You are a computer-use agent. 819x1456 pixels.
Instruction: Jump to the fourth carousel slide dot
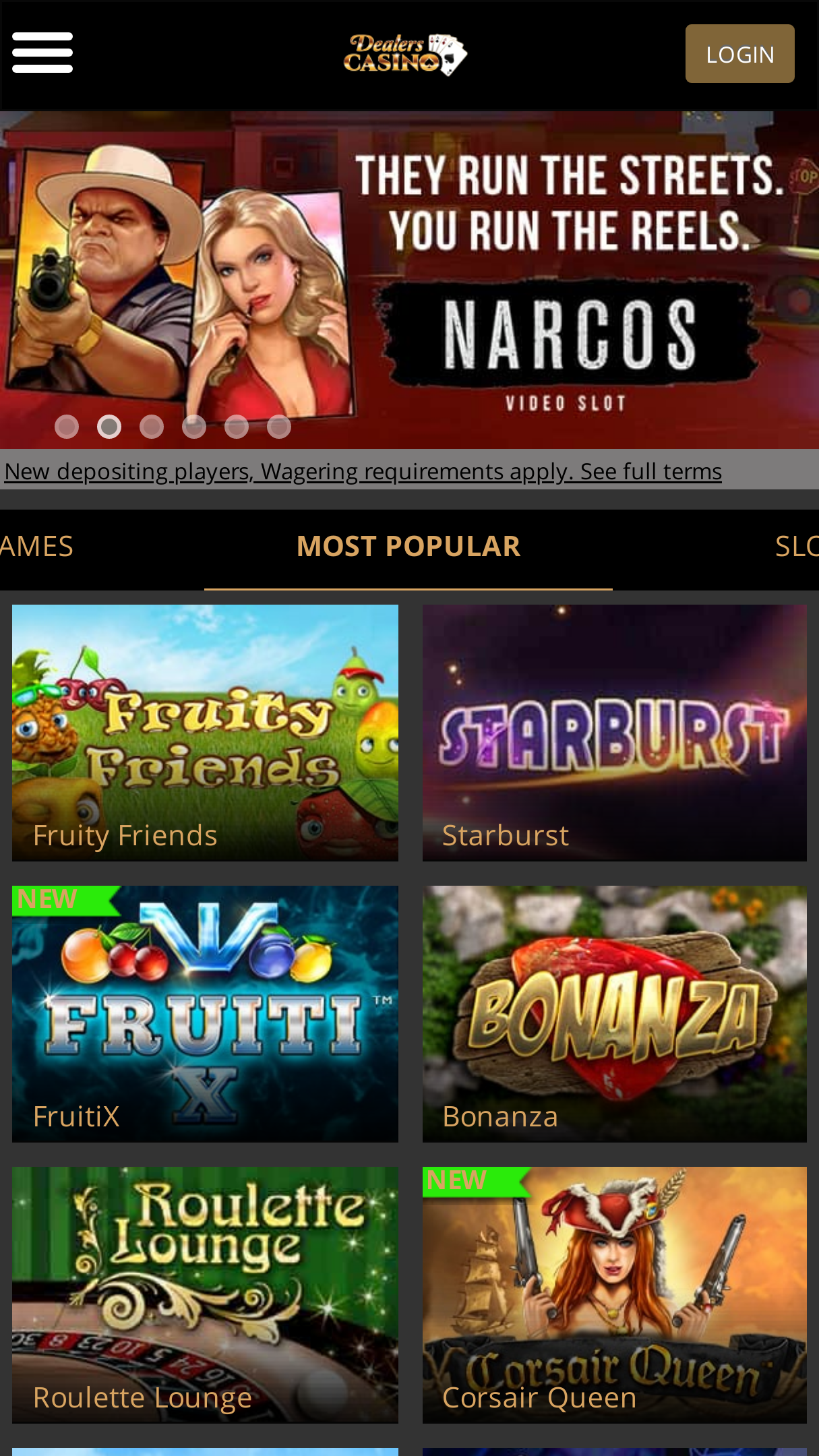click(194, 427)
